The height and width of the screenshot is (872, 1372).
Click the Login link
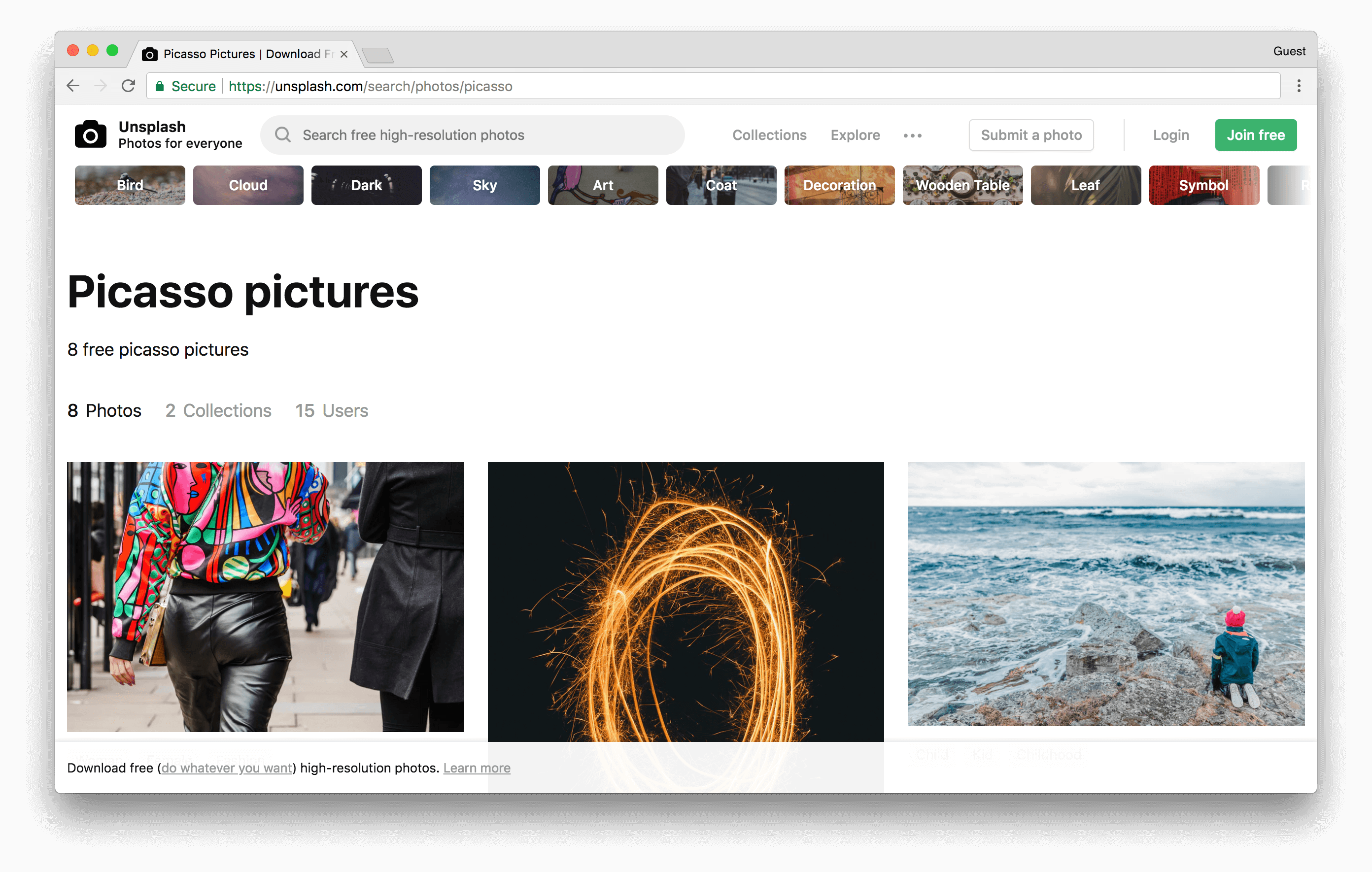(x=1171, y=135)
